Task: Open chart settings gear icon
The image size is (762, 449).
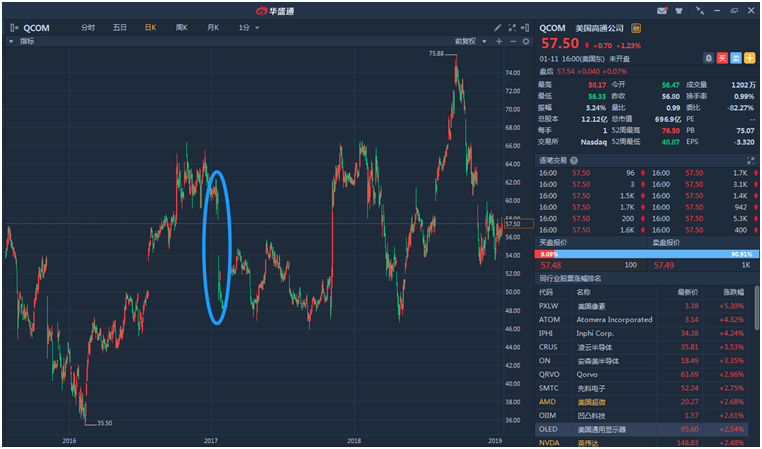Action: point(525,42)
